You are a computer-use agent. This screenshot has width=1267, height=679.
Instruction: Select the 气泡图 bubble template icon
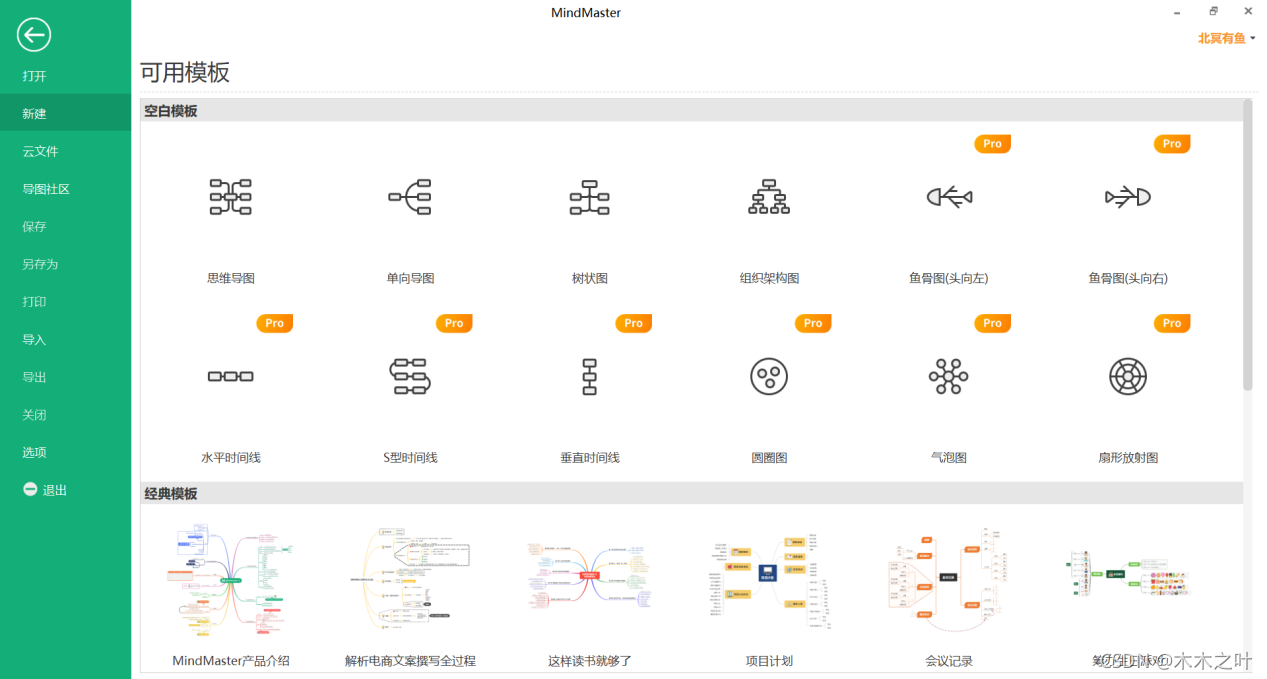pyautogui.click(x=949, y=376)
